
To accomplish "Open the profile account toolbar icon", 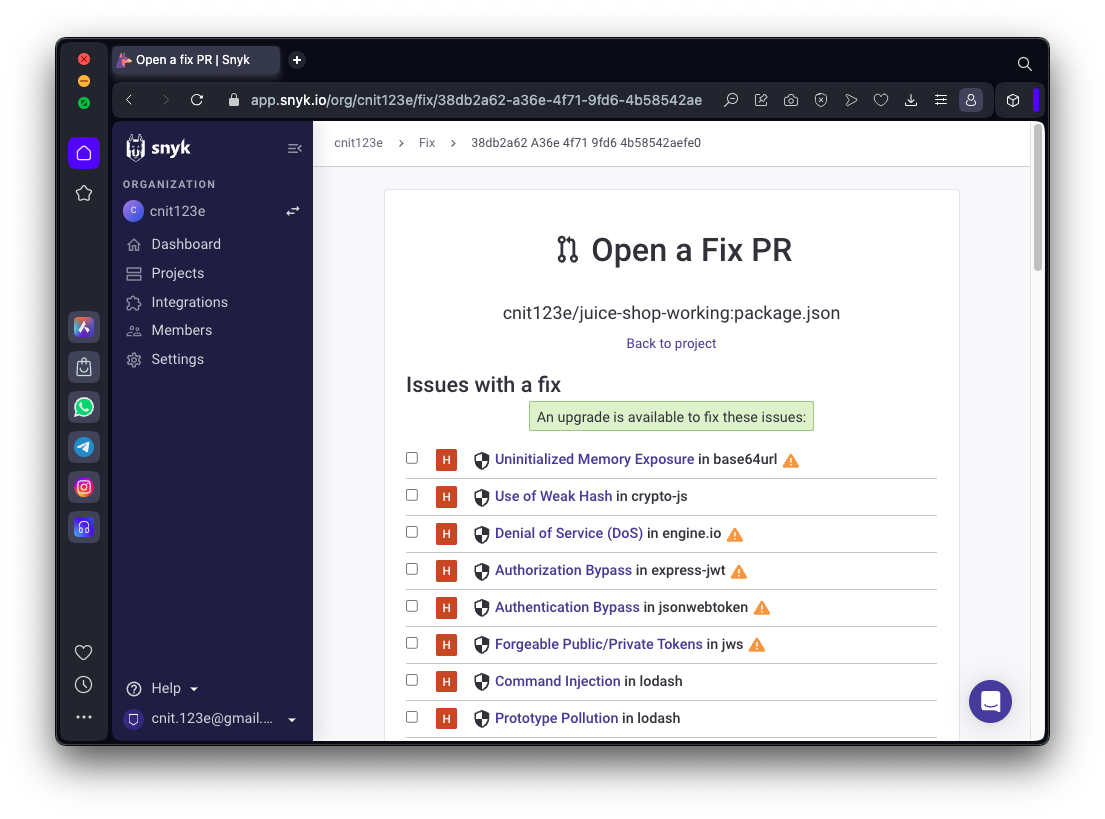I will coord(970,100).
